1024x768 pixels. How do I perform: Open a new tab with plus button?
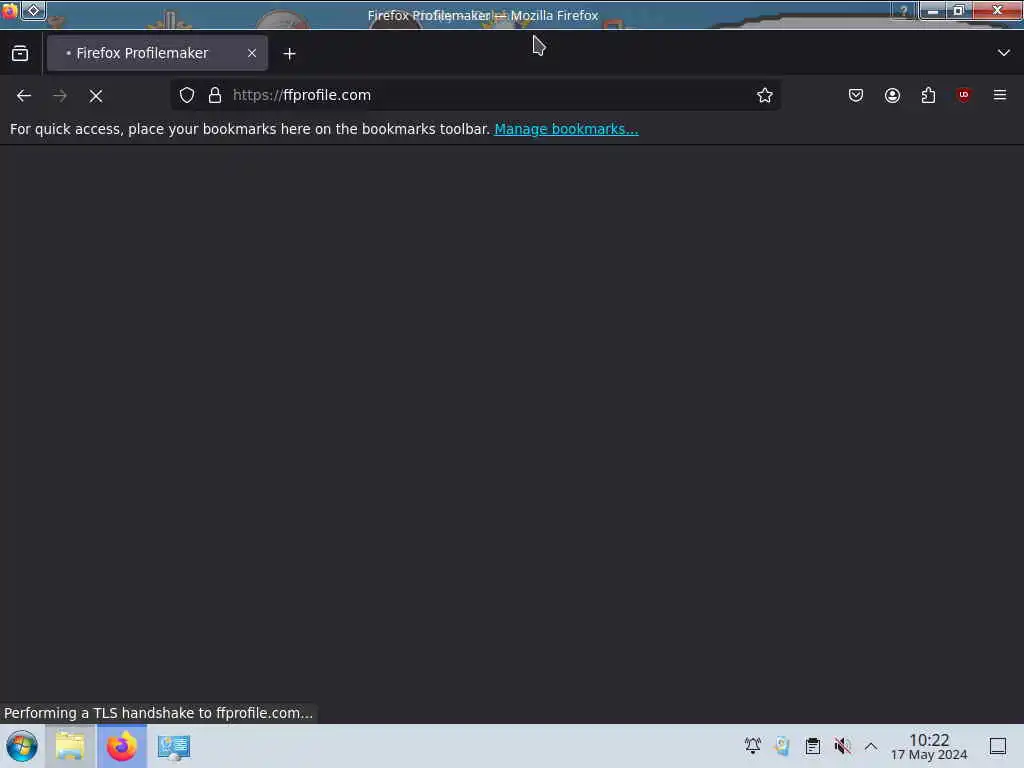289,54
